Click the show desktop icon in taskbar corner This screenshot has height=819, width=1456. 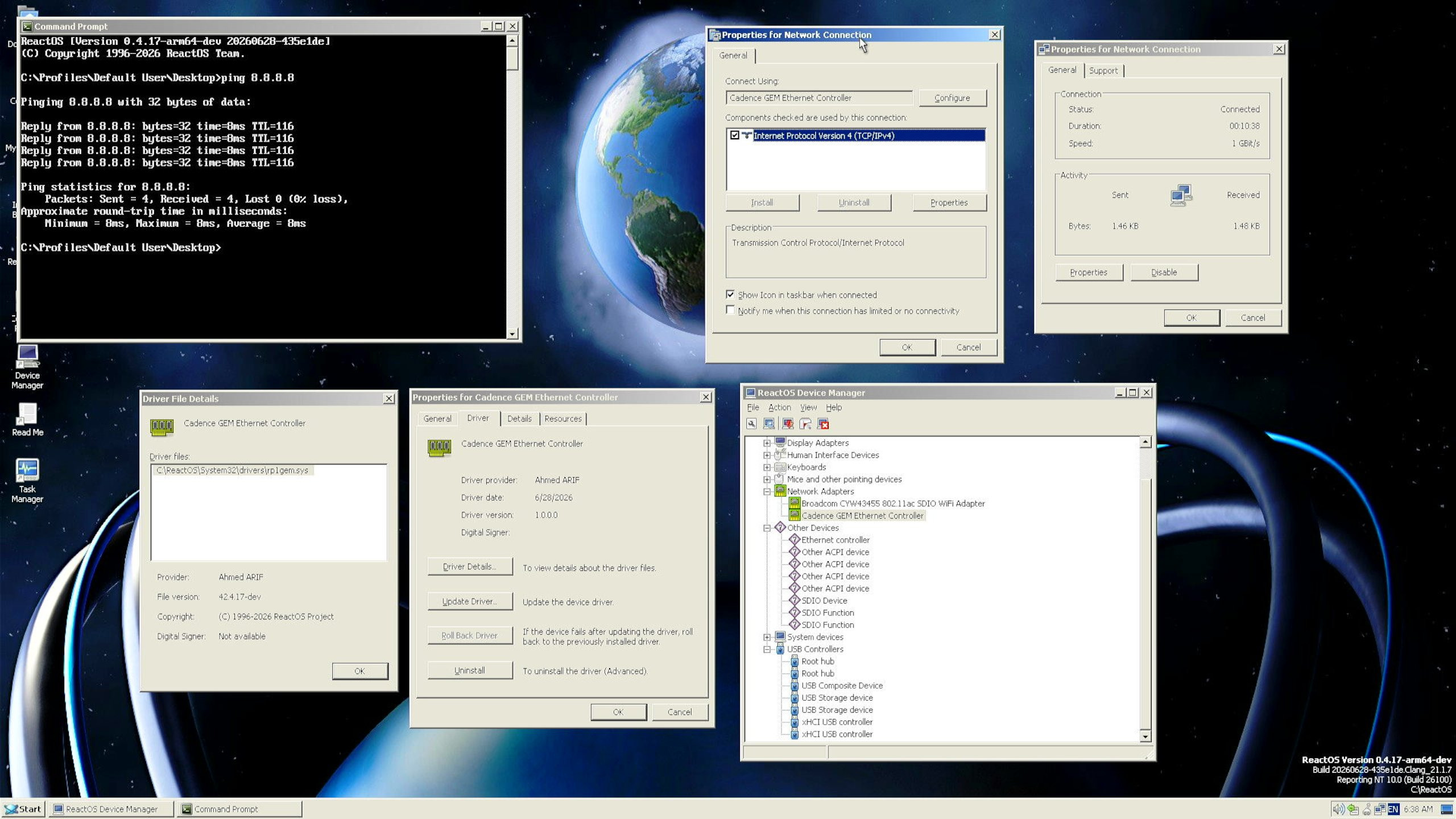pos(1446,809)
